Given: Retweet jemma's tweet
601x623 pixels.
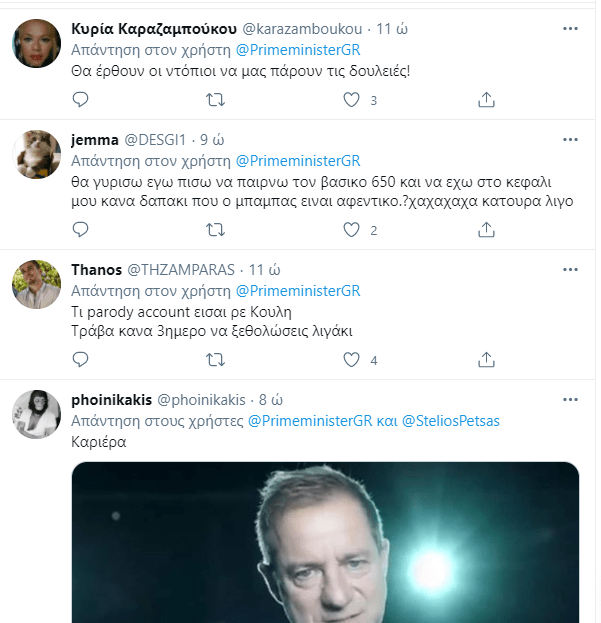Looking at the screenshot, I should coord(215,230).
